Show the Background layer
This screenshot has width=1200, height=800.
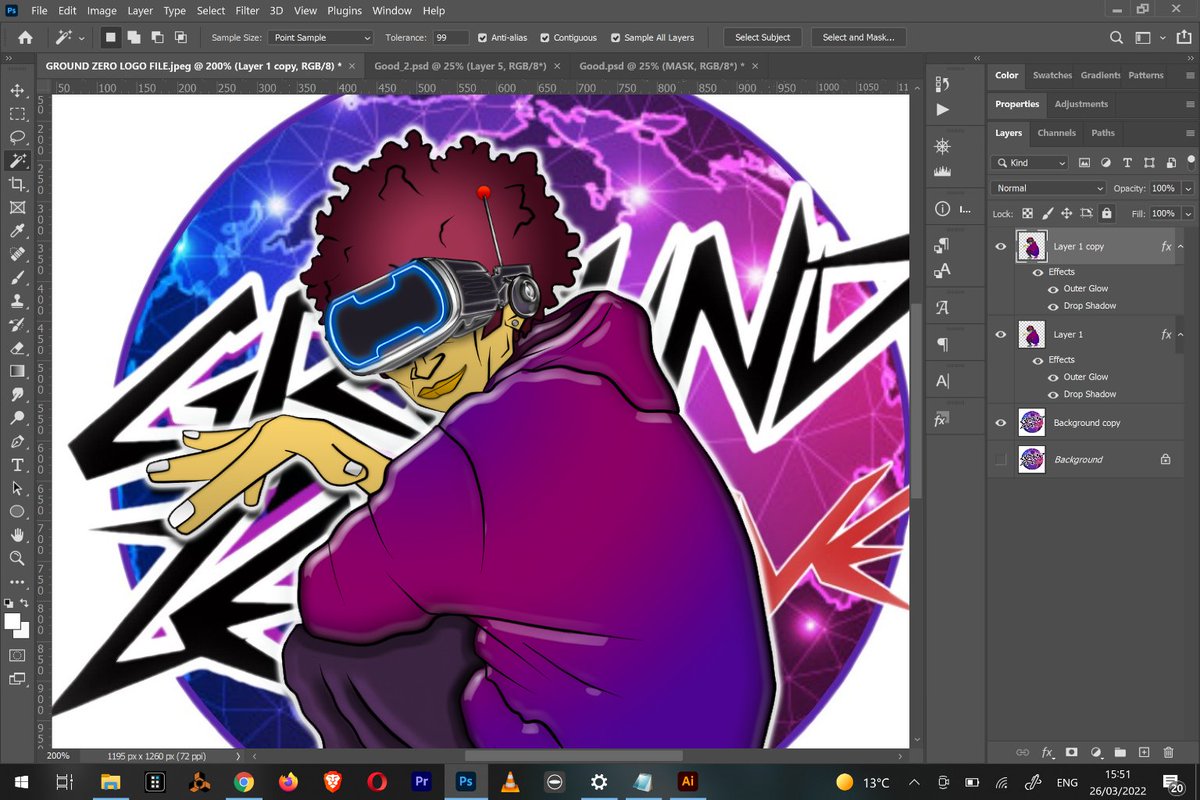coord(1001,459)
